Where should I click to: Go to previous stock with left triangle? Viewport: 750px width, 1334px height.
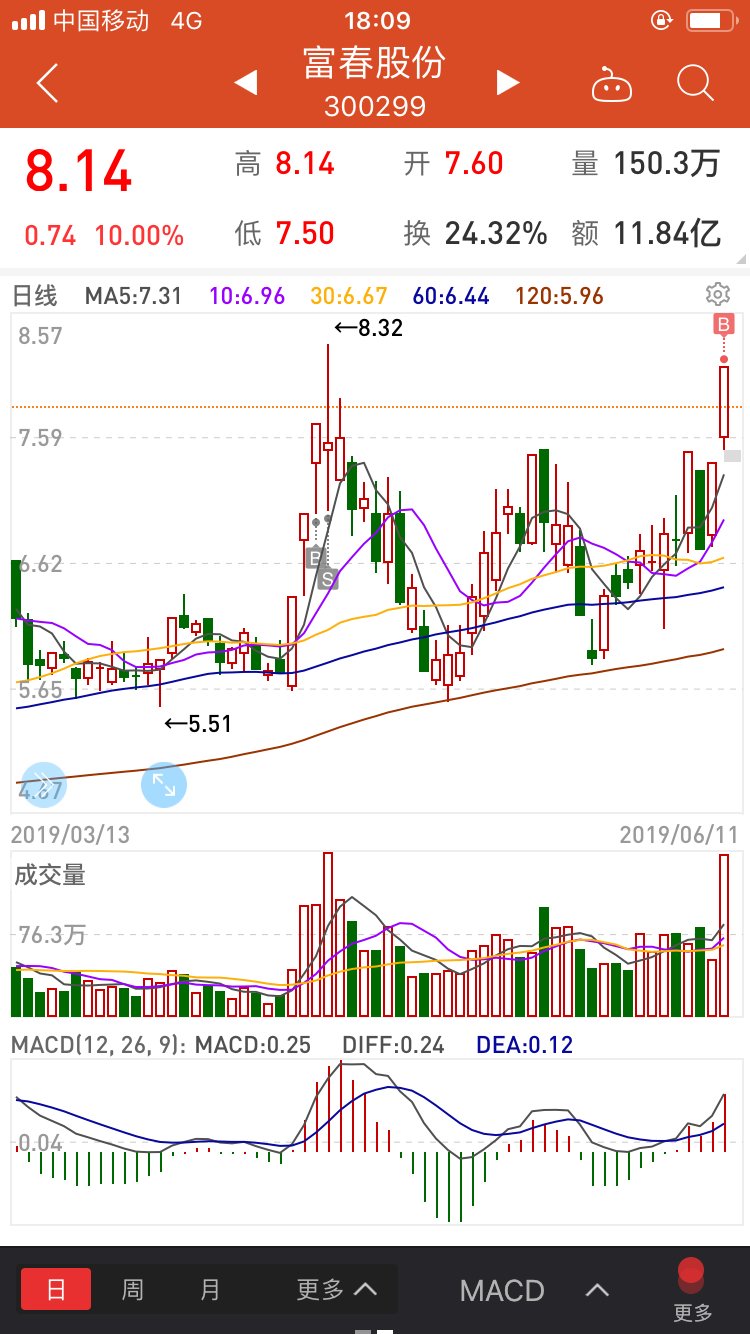(246, 83)
